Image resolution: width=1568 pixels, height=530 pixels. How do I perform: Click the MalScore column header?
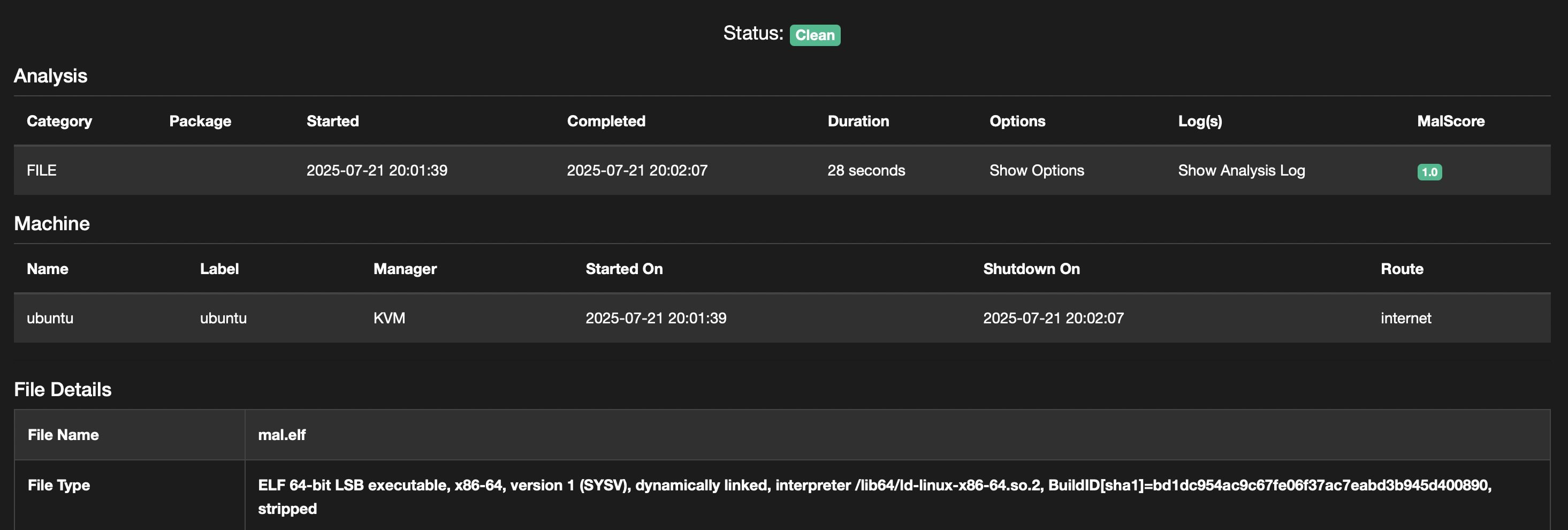click(1450, 121)
